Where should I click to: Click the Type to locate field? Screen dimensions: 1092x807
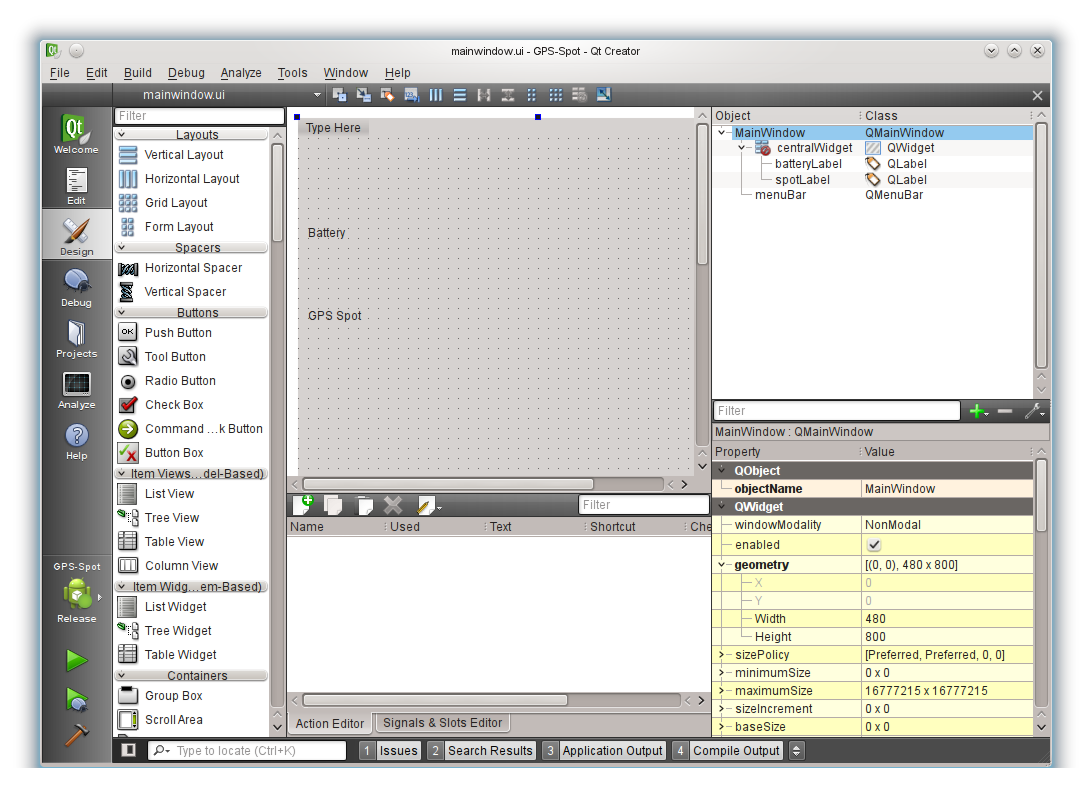[247, 750]
